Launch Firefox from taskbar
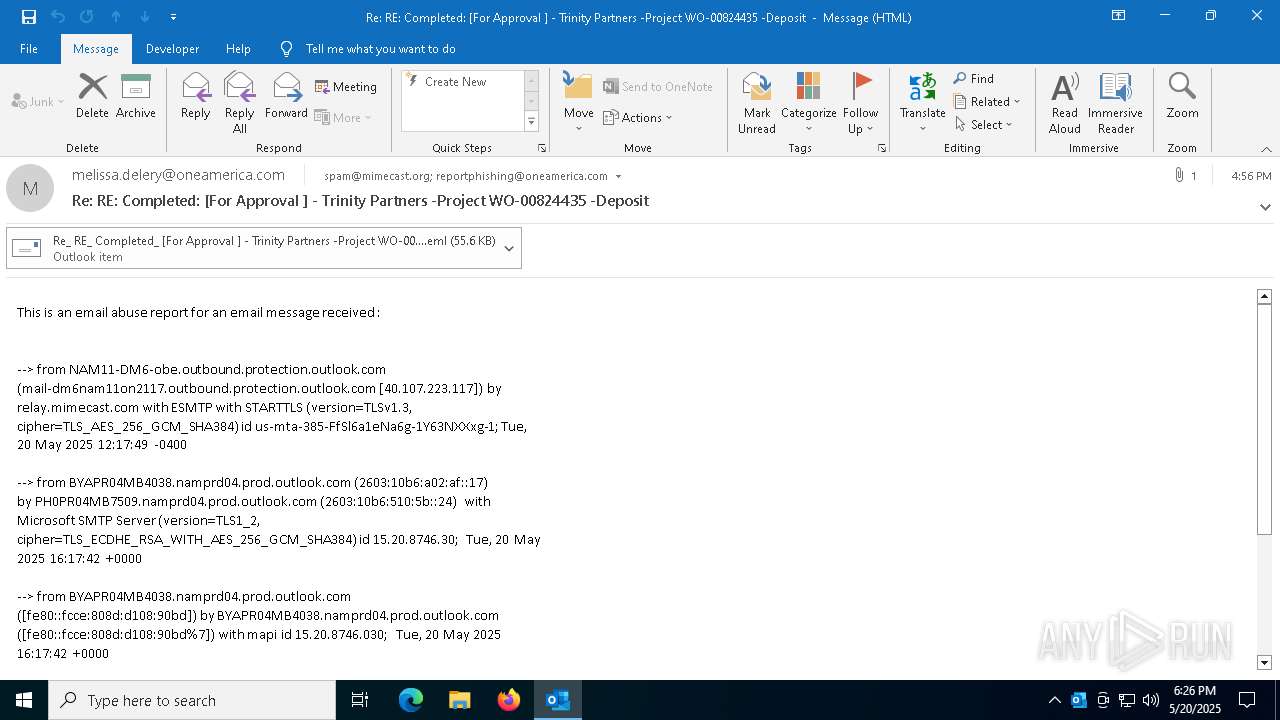Image resolution: width=1280 pixels, height=720 pixels. [509, 700]
